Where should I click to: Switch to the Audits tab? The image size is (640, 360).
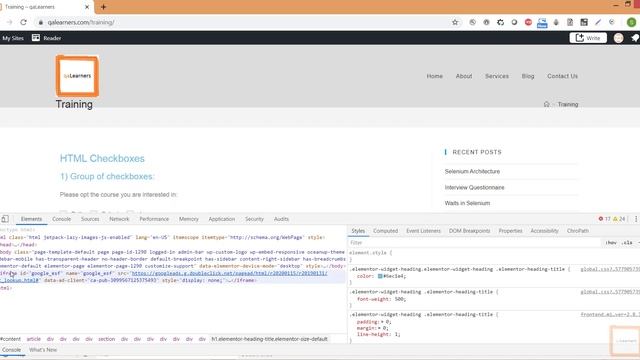(281, 219)
